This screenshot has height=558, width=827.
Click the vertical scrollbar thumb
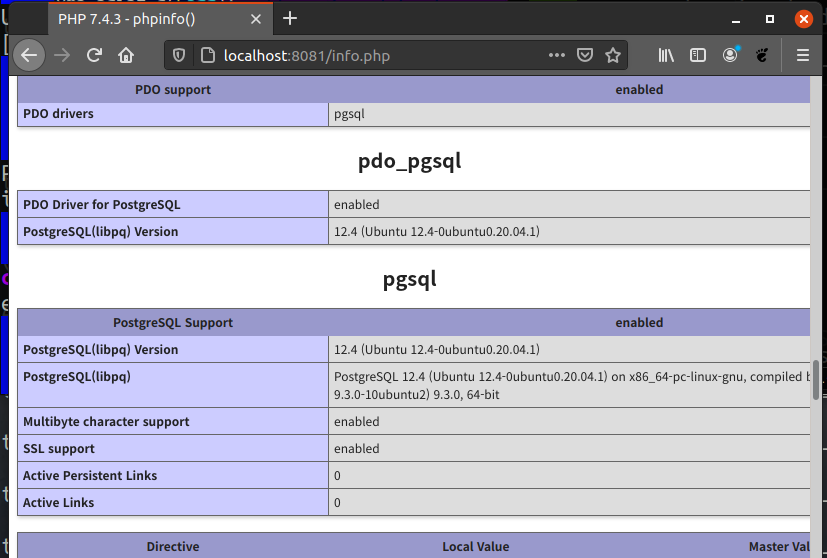point(815,380)
